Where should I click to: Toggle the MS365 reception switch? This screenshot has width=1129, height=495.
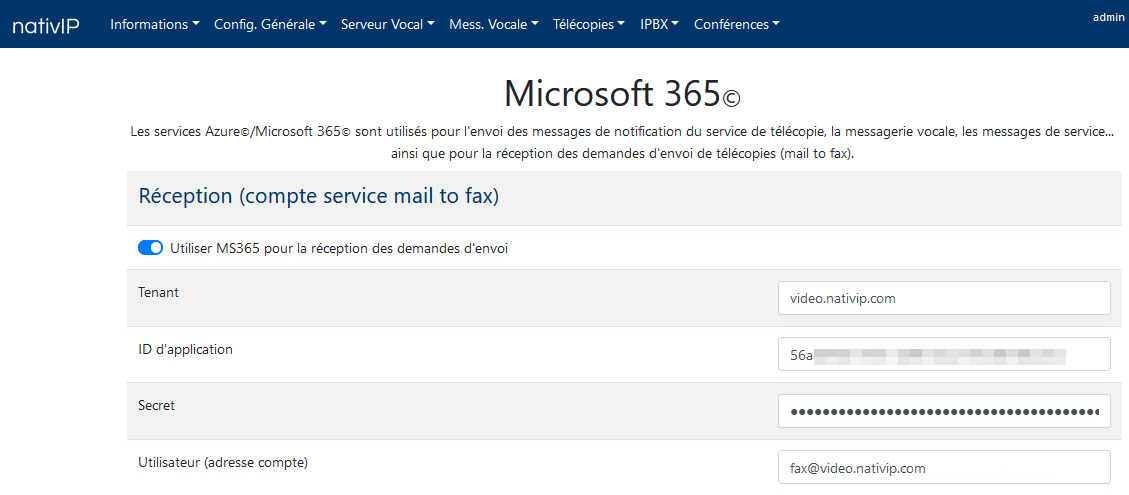[x=150, y=249]
